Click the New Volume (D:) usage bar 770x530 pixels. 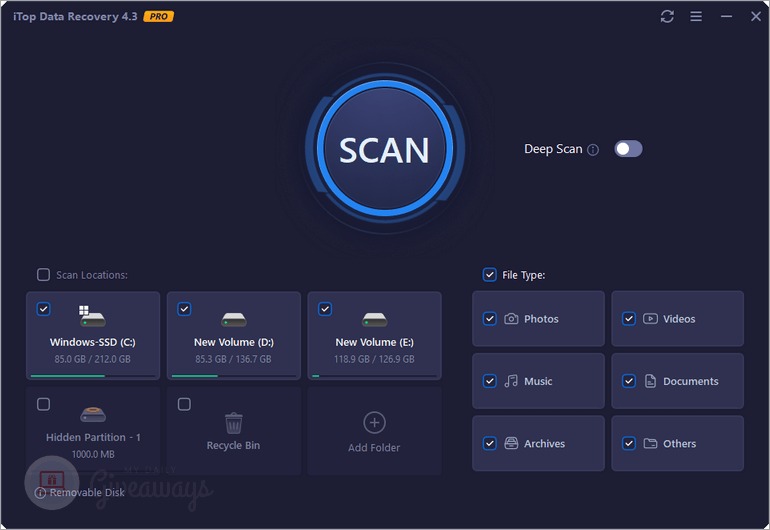(234, 376)
